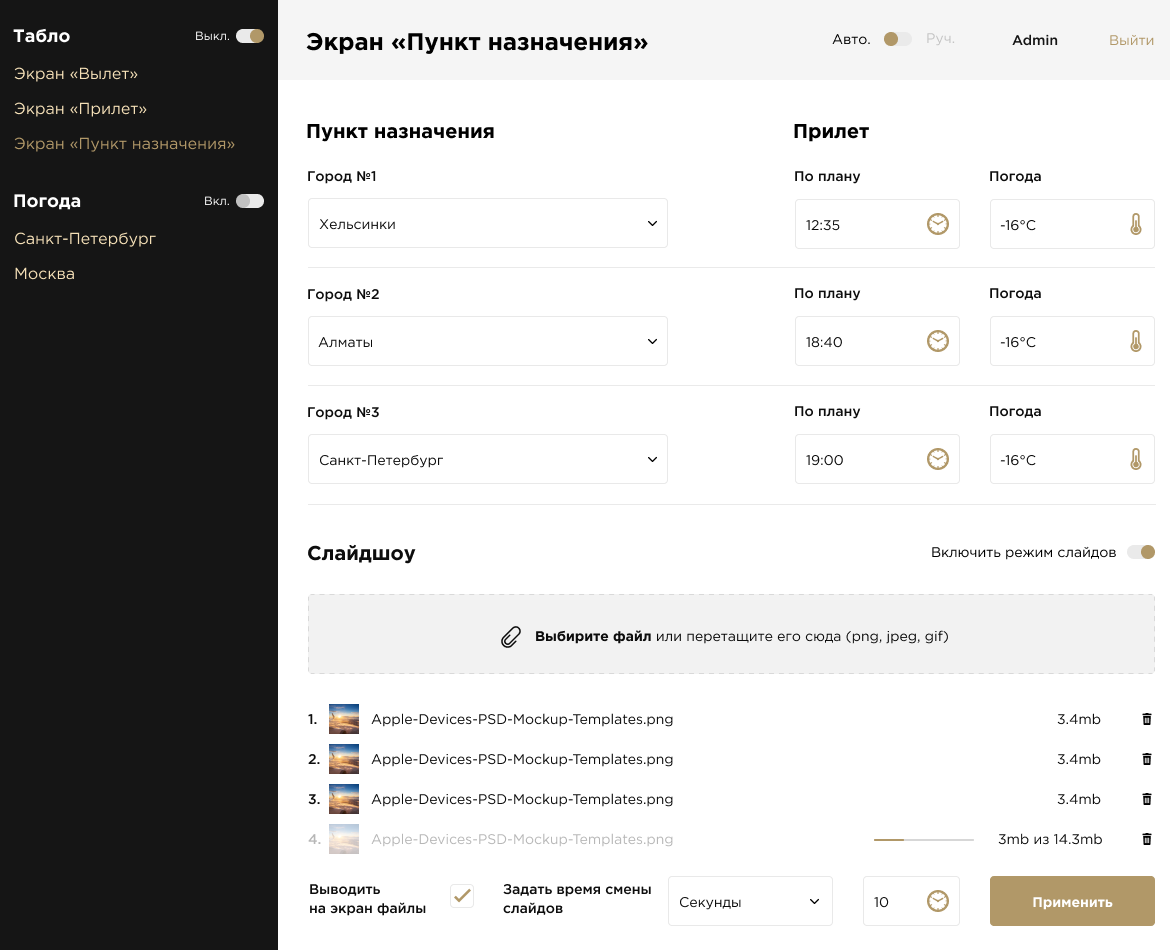Delete the first uploaded file with trash icon
The image size is (1170, 950).
pyautogui.click(x=1147, y=719)
